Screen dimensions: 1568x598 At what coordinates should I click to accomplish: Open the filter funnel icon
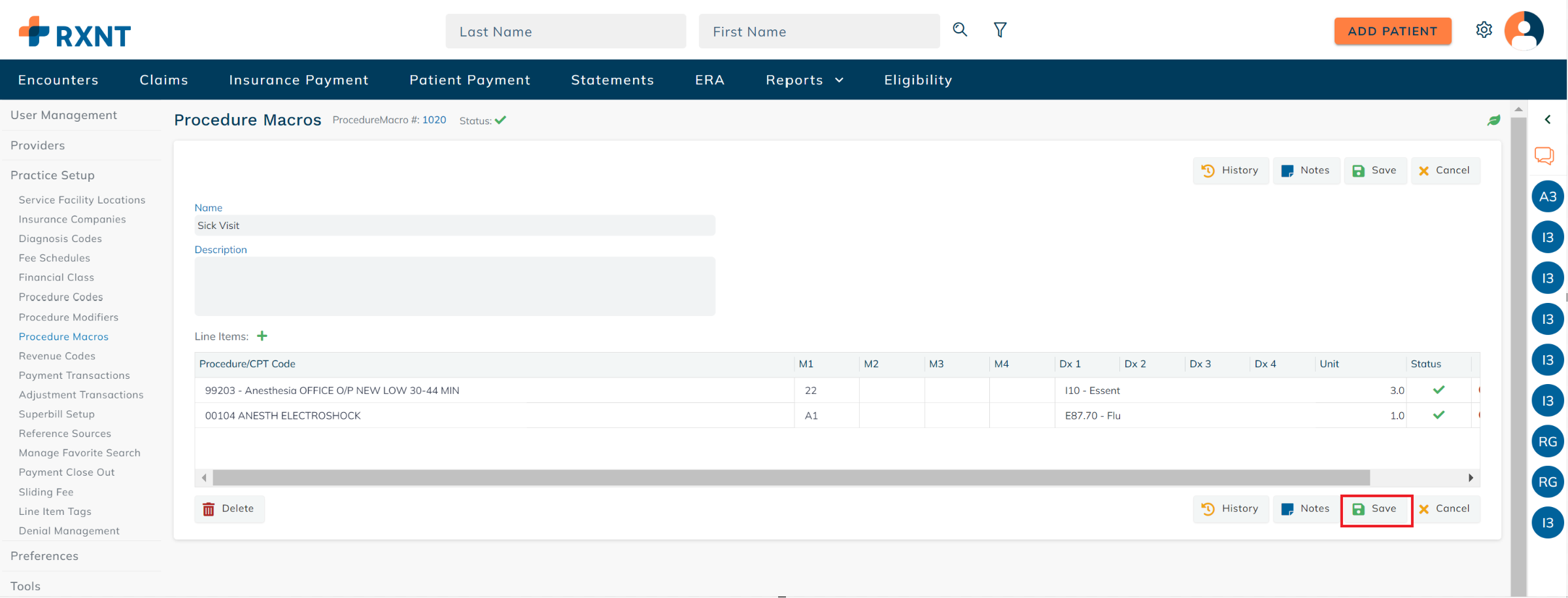(x=1000, y=29)
